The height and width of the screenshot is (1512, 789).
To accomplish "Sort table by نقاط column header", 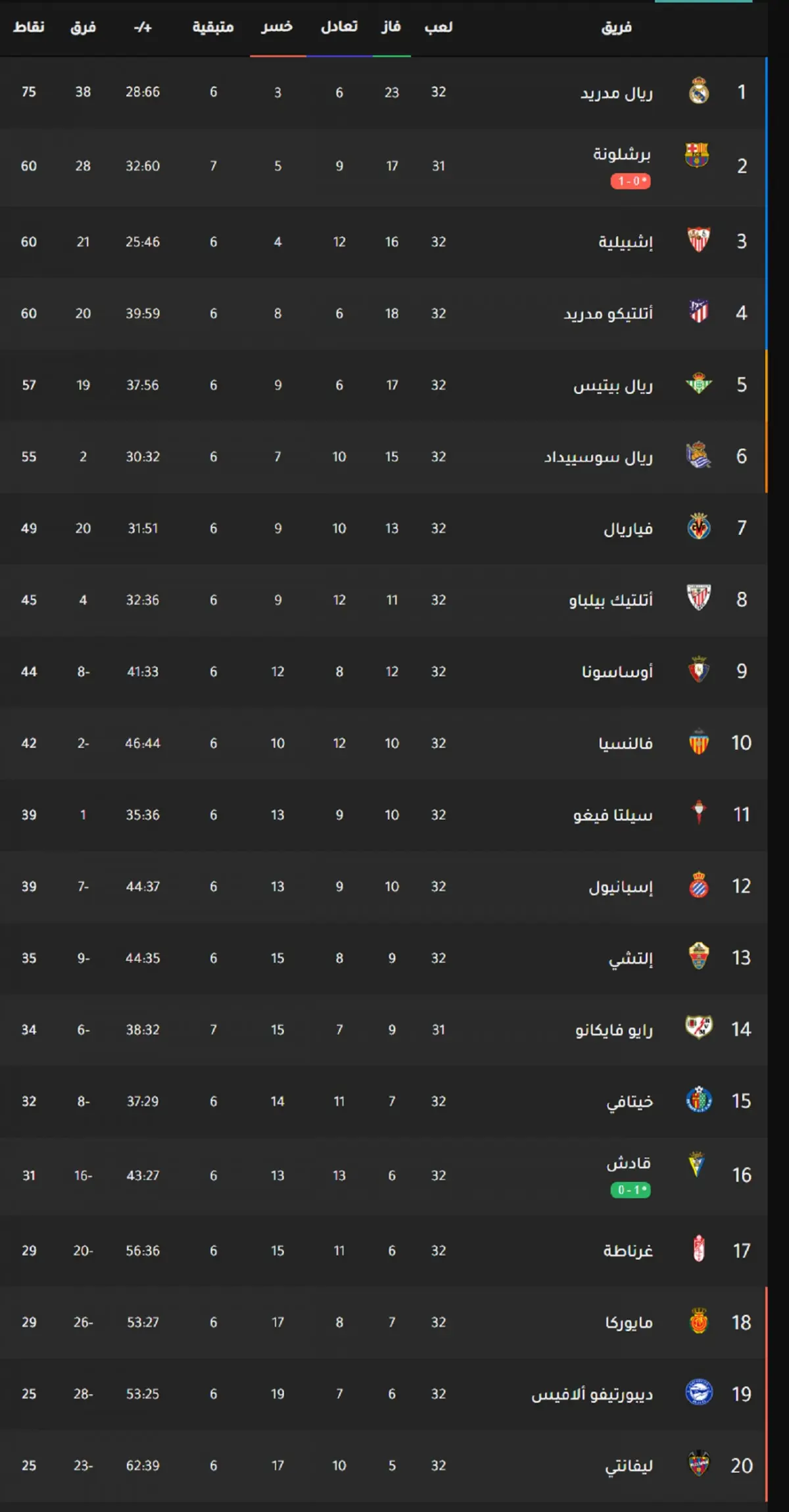I will pos(29,27).
